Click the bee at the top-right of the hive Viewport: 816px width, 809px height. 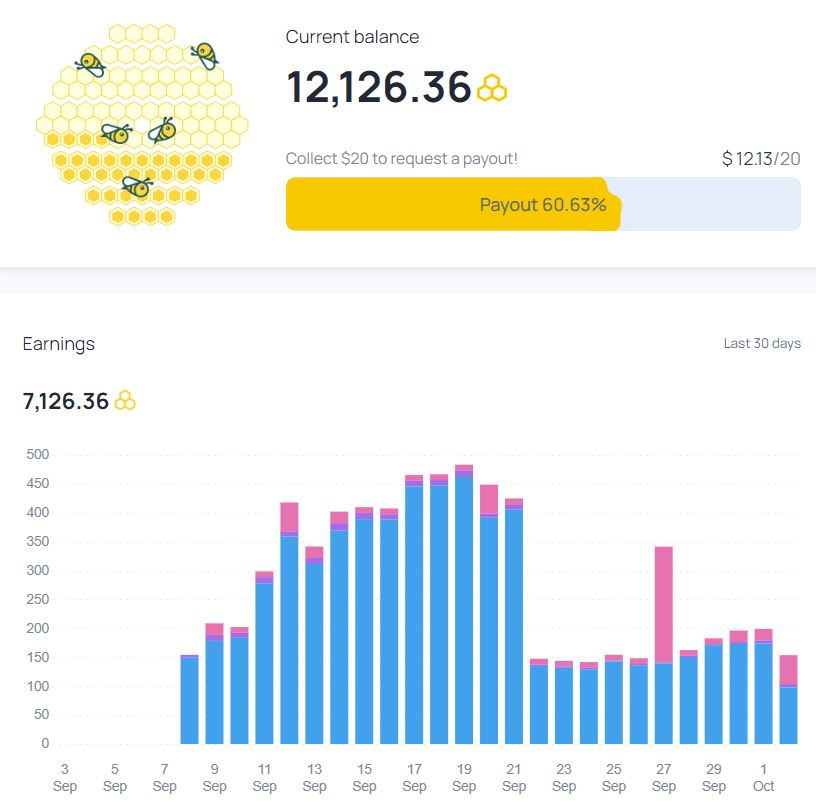pyautogui.click(x=205, y=55)
